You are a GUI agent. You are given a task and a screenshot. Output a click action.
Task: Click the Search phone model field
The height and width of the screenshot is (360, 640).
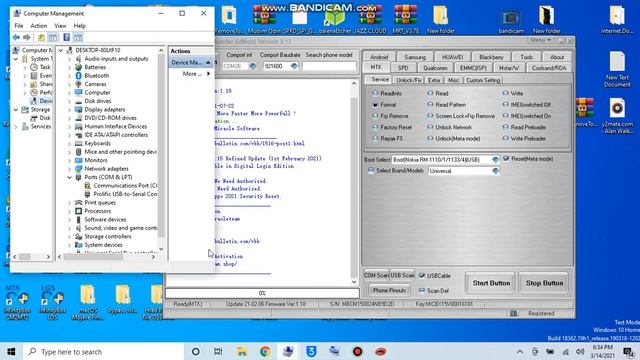[329, 66]
